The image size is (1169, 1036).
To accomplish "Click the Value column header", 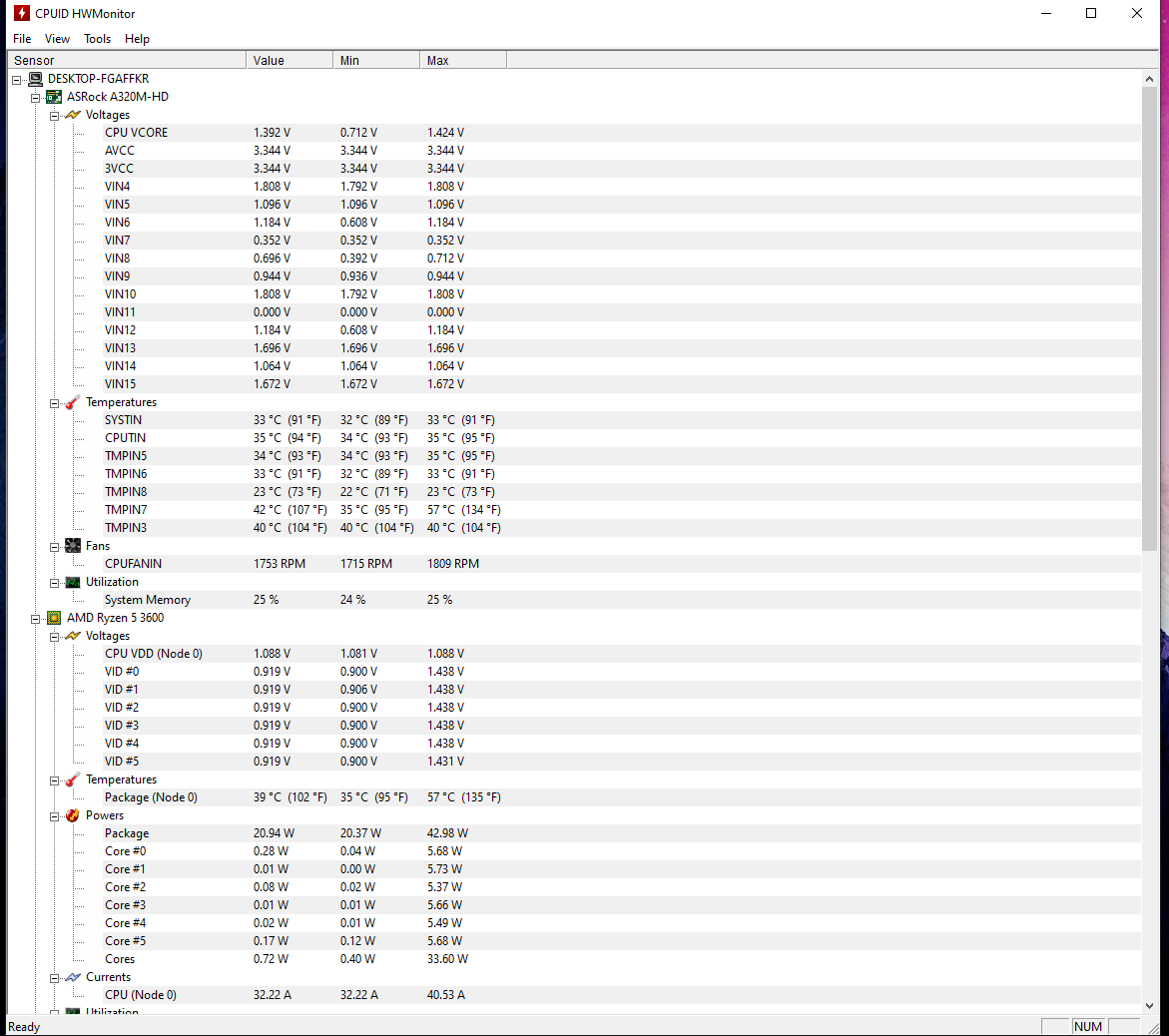I will pyautogui.click(x=291, y=60).
